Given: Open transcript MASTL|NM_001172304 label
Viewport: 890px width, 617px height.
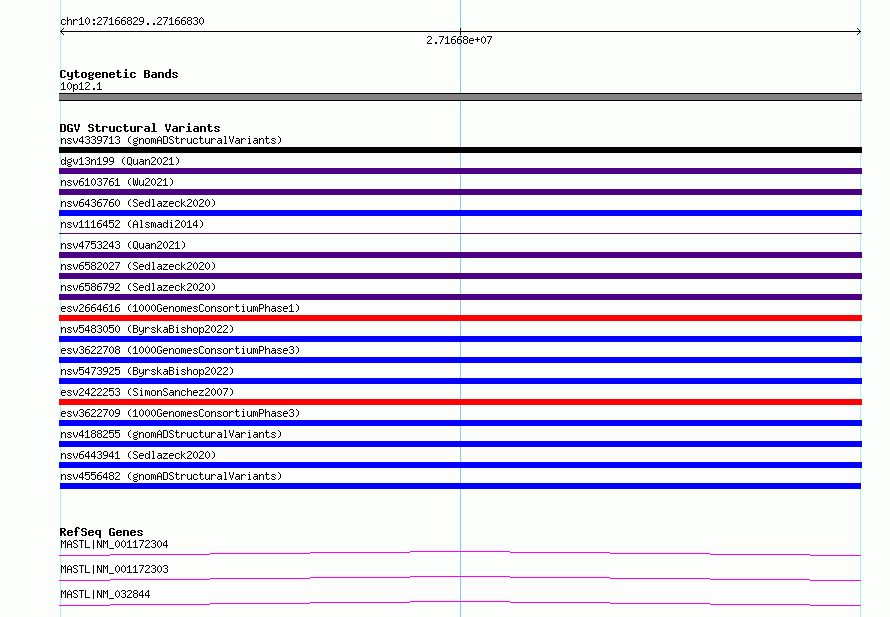Looking at the screenshot, I should point(114,544).
